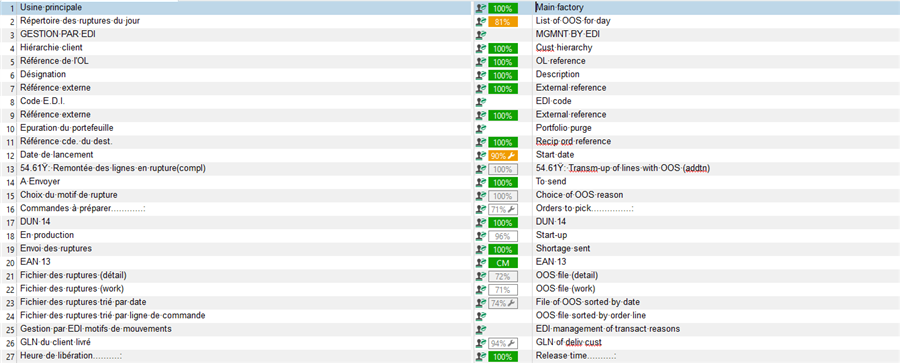Click target text 'Cust hierarchy'

pos(564,48)
